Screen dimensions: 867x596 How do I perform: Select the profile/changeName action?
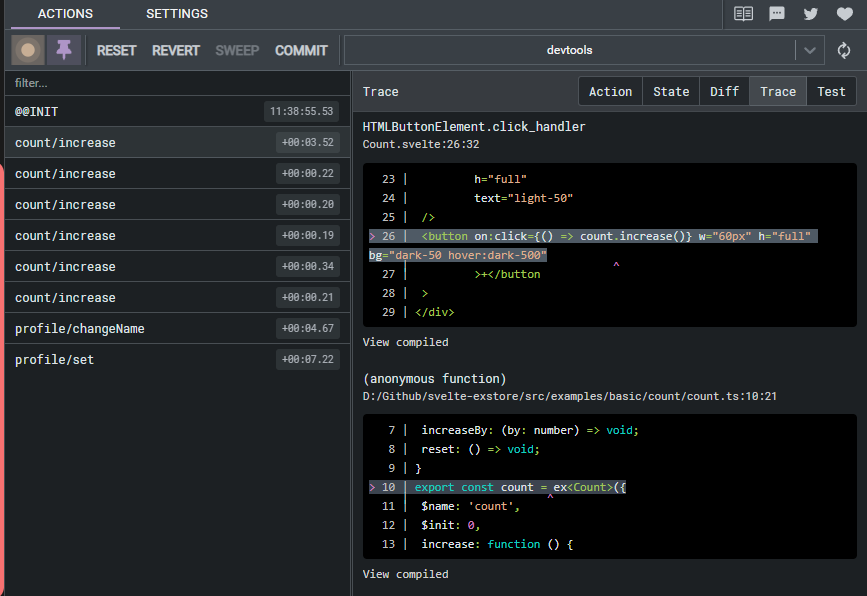177,328
